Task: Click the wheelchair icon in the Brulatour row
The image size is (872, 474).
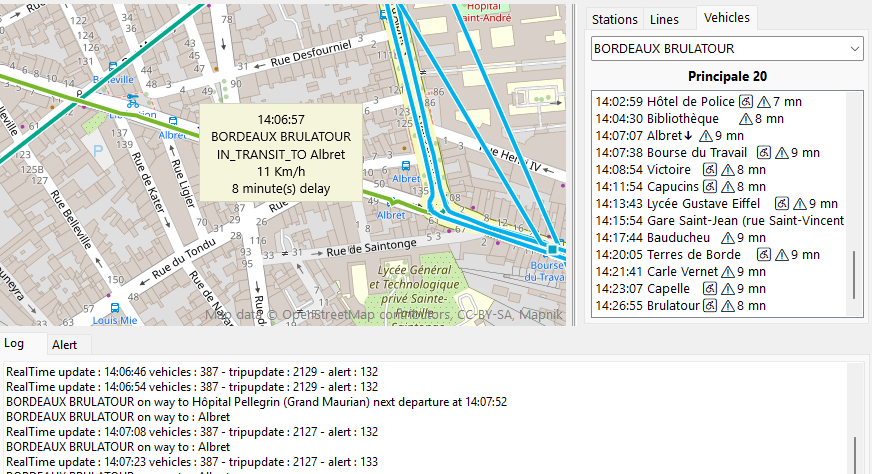Action: pyautogui.click(x=709, y=306)
